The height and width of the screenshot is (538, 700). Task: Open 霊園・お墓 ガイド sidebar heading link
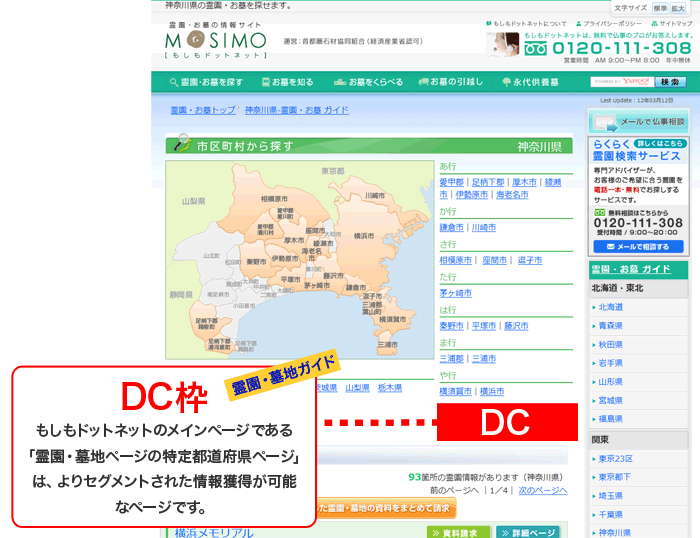[x=631, y=269]
